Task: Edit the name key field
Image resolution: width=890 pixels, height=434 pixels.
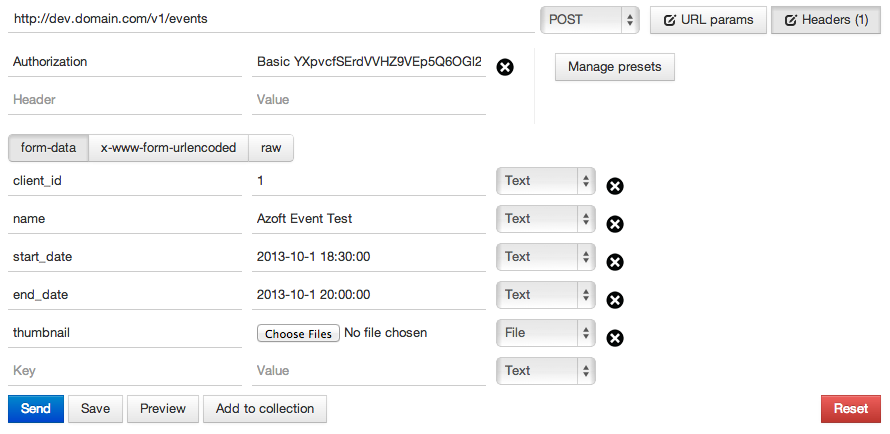Action: pyautogui.click(x=125, y=220)
